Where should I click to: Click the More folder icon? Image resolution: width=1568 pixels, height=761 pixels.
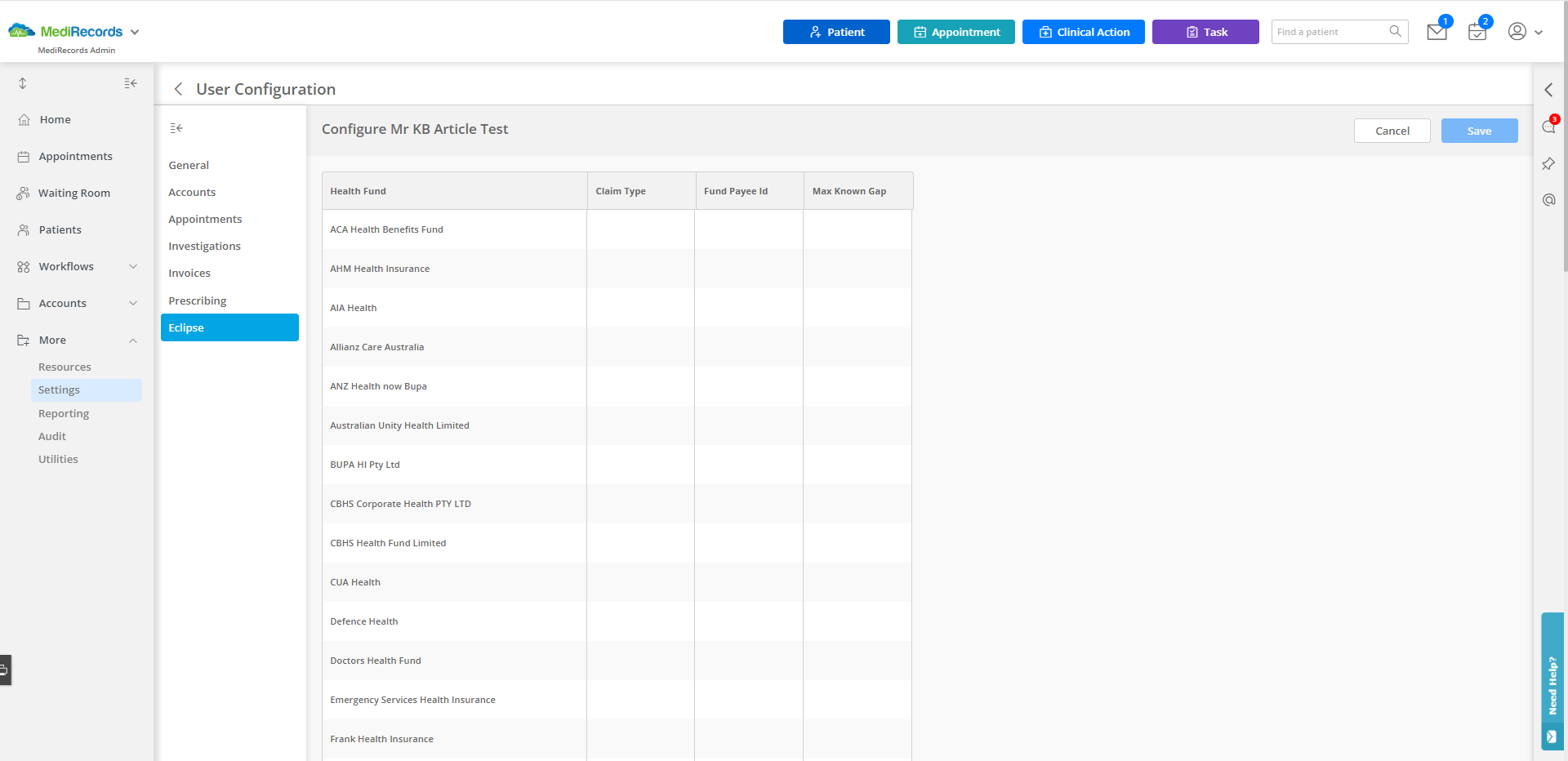click(x=24, y=340)
